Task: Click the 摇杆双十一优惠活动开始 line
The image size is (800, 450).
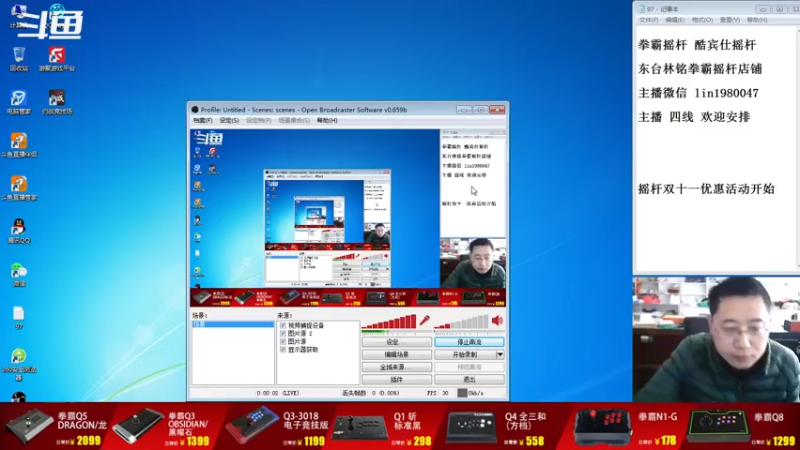Action: (x=706, y=189)
